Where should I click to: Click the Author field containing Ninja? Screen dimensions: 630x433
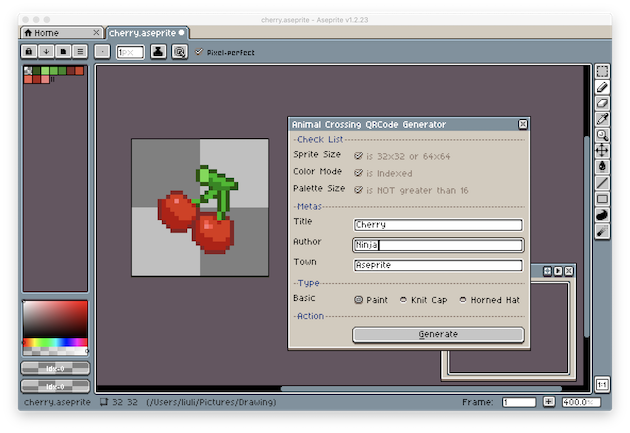tap(438, 245)
